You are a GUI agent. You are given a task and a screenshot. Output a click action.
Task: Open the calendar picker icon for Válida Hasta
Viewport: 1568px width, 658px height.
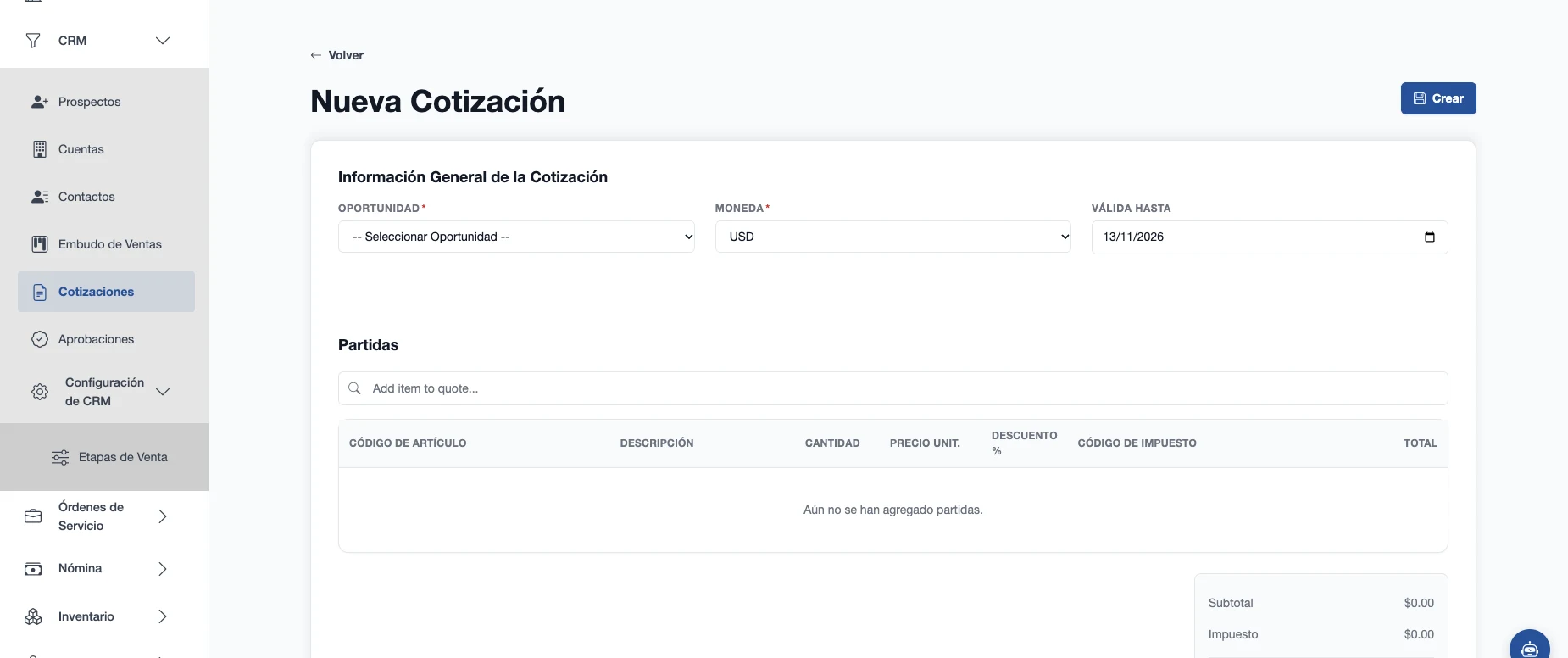[x=1430, y=237]
